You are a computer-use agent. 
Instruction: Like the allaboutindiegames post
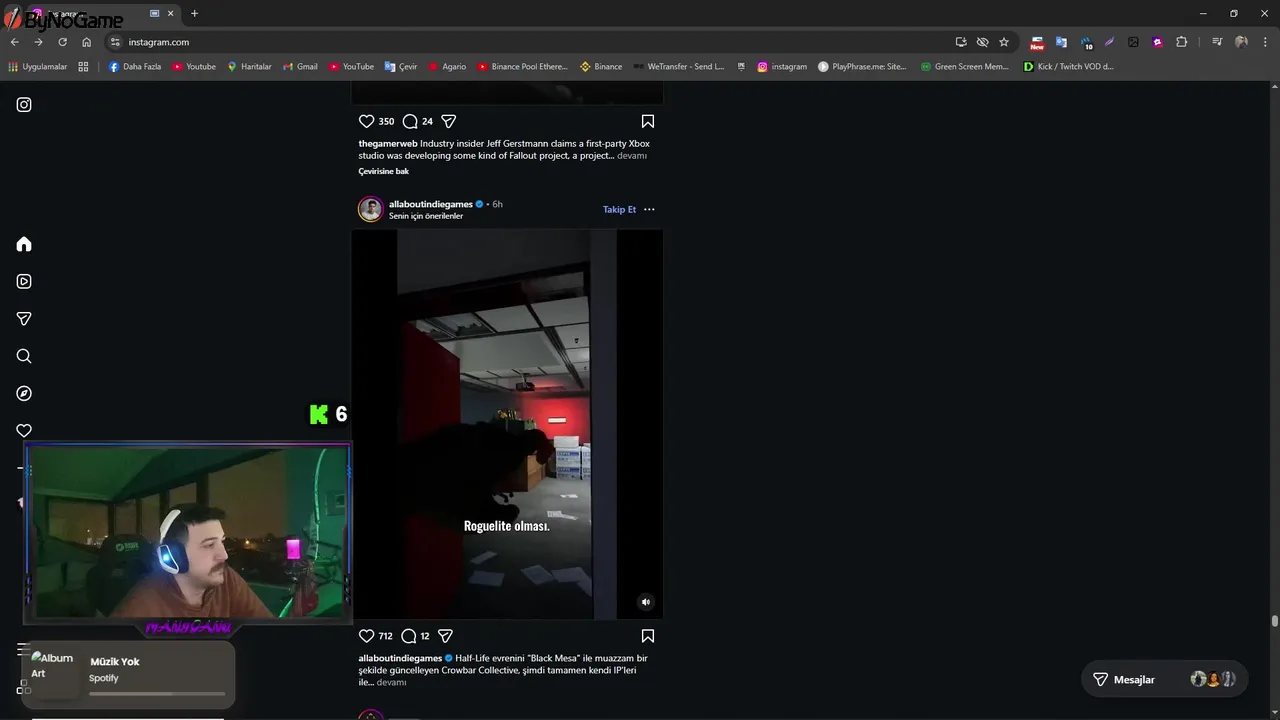(x=366, y=636)
